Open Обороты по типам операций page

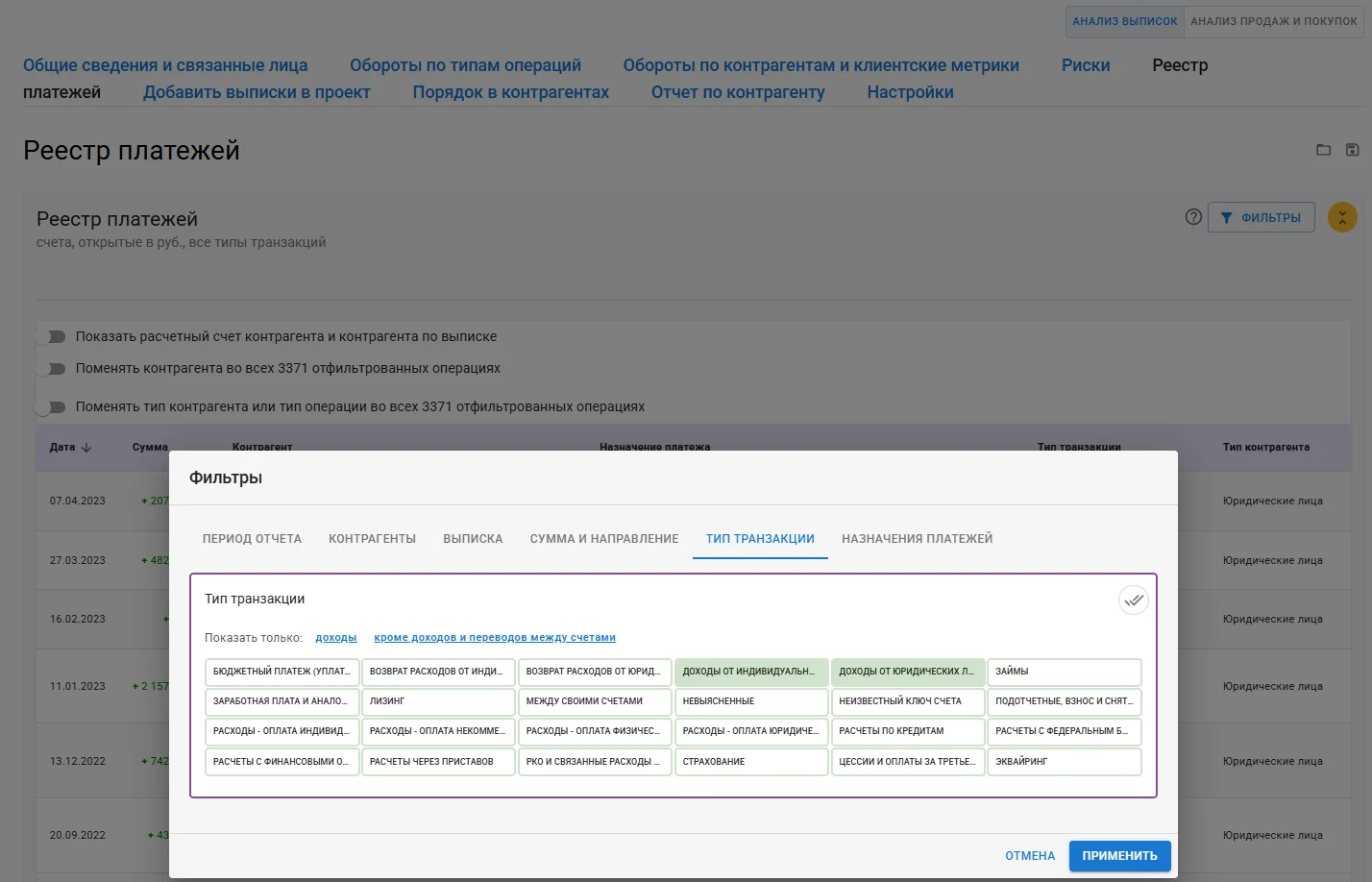tap(465, 65)
